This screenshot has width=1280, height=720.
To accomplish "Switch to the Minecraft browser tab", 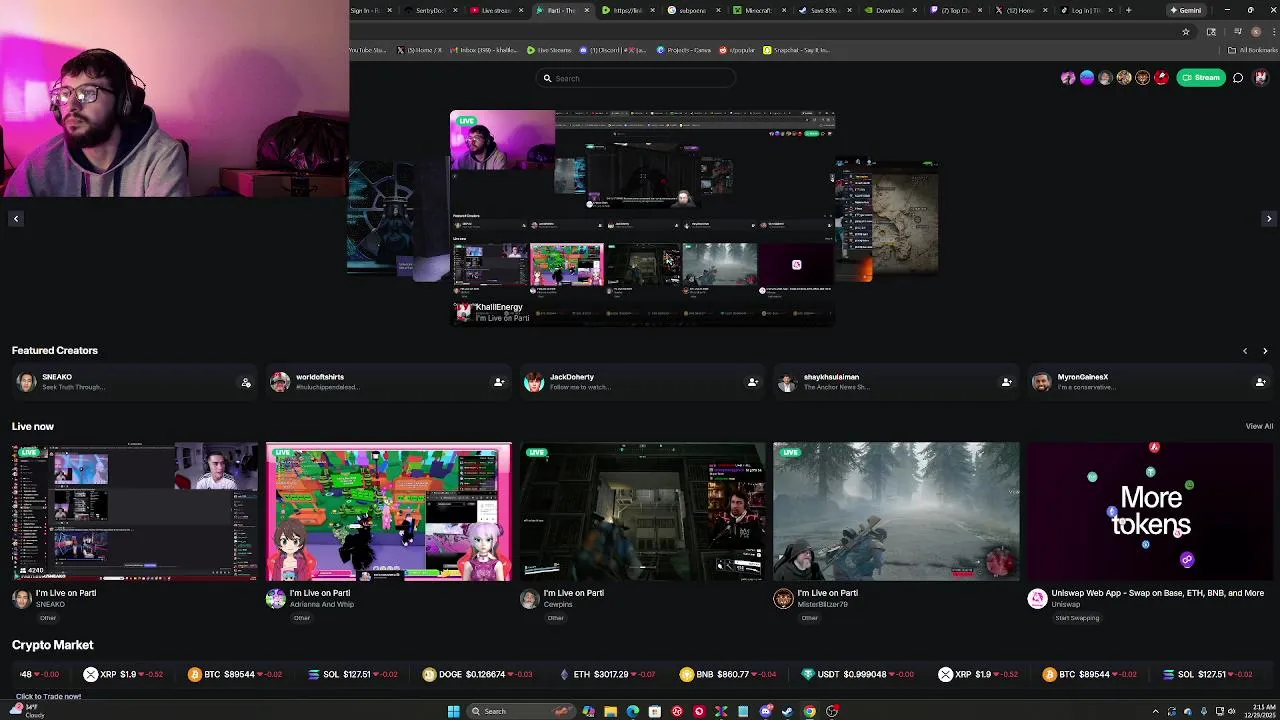I will (759, 10).
